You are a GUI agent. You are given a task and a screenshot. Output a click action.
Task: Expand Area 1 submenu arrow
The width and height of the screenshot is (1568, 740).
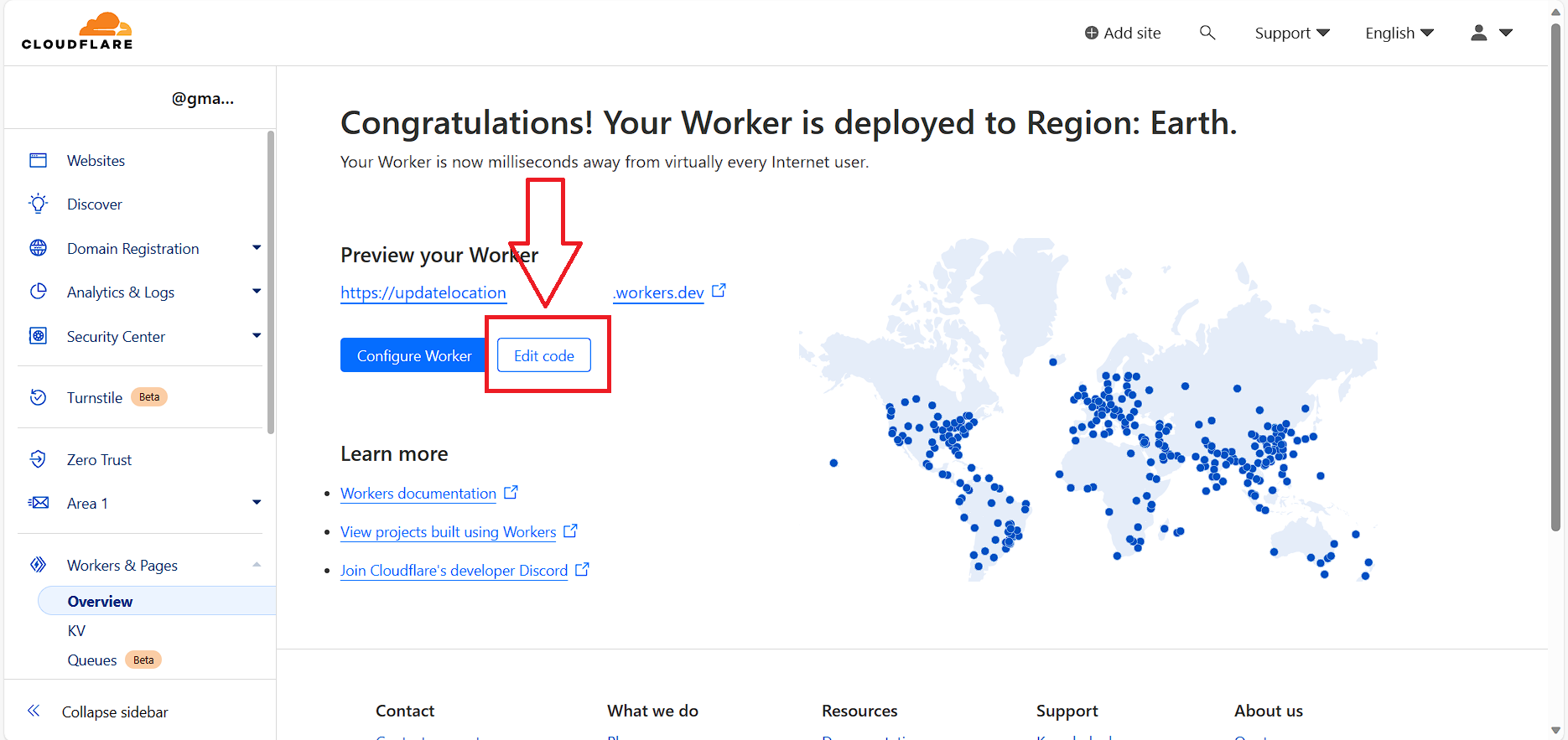coord(257,502)
